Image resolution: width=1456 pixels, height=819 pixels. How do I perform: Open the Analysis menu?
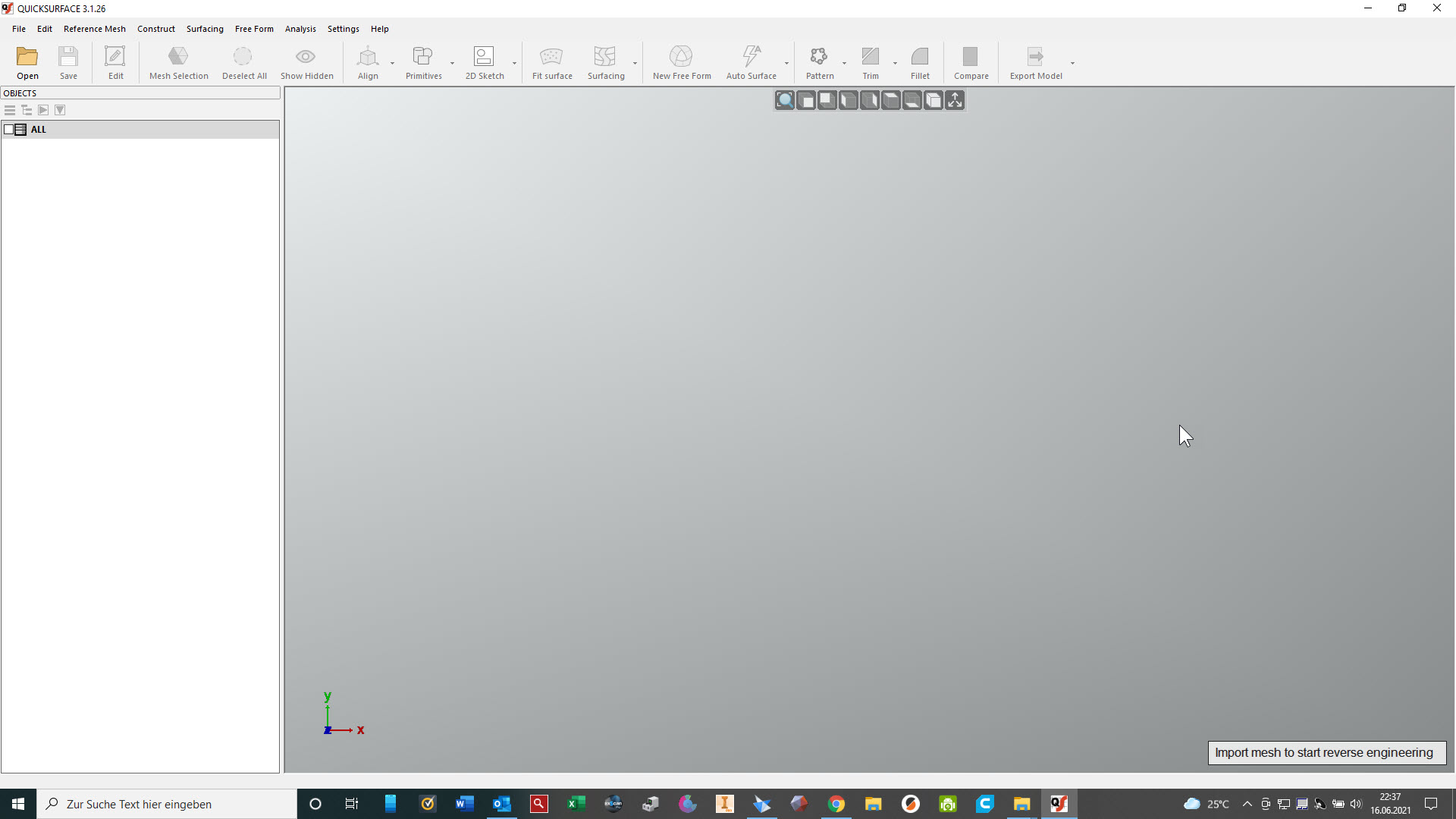tap(300, 29)
